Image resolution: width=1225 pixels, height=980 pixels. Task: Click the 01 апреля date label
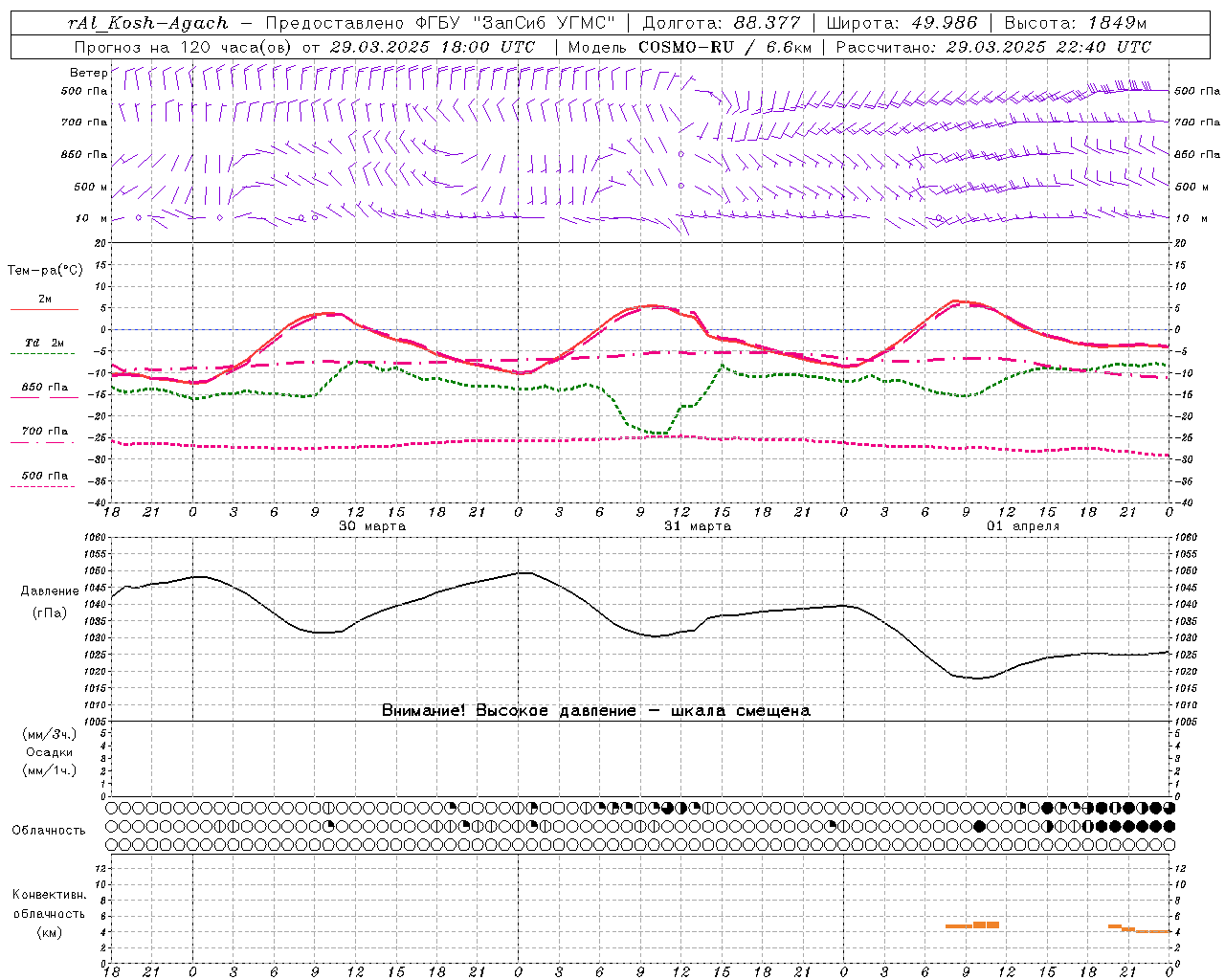(x=1023, y=526)
